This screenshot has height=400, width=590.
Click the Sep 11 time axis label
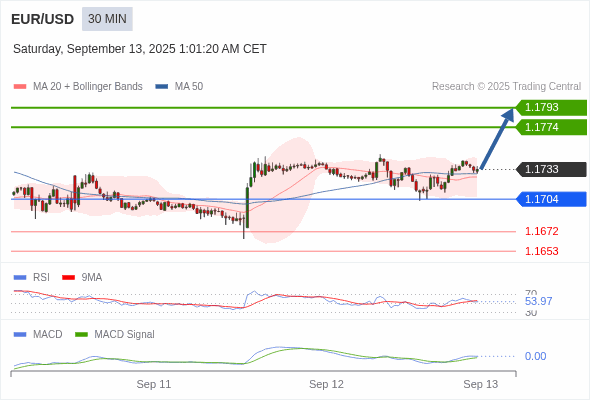pos(154,384)
